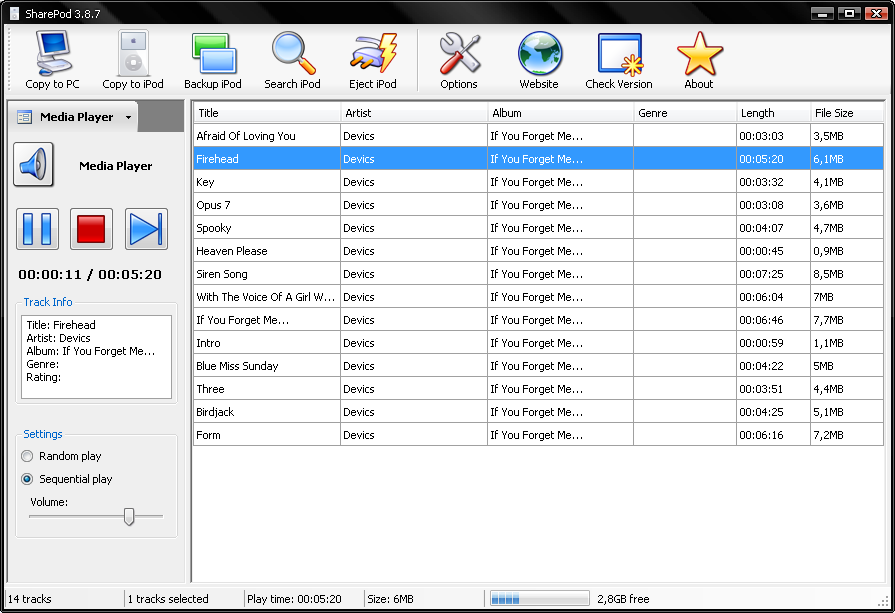Image resolution: width=895 pixels, height=613 pixels.
Task: Stop playback with the red square
Action: pyautogui.click(x=91, y=229)
